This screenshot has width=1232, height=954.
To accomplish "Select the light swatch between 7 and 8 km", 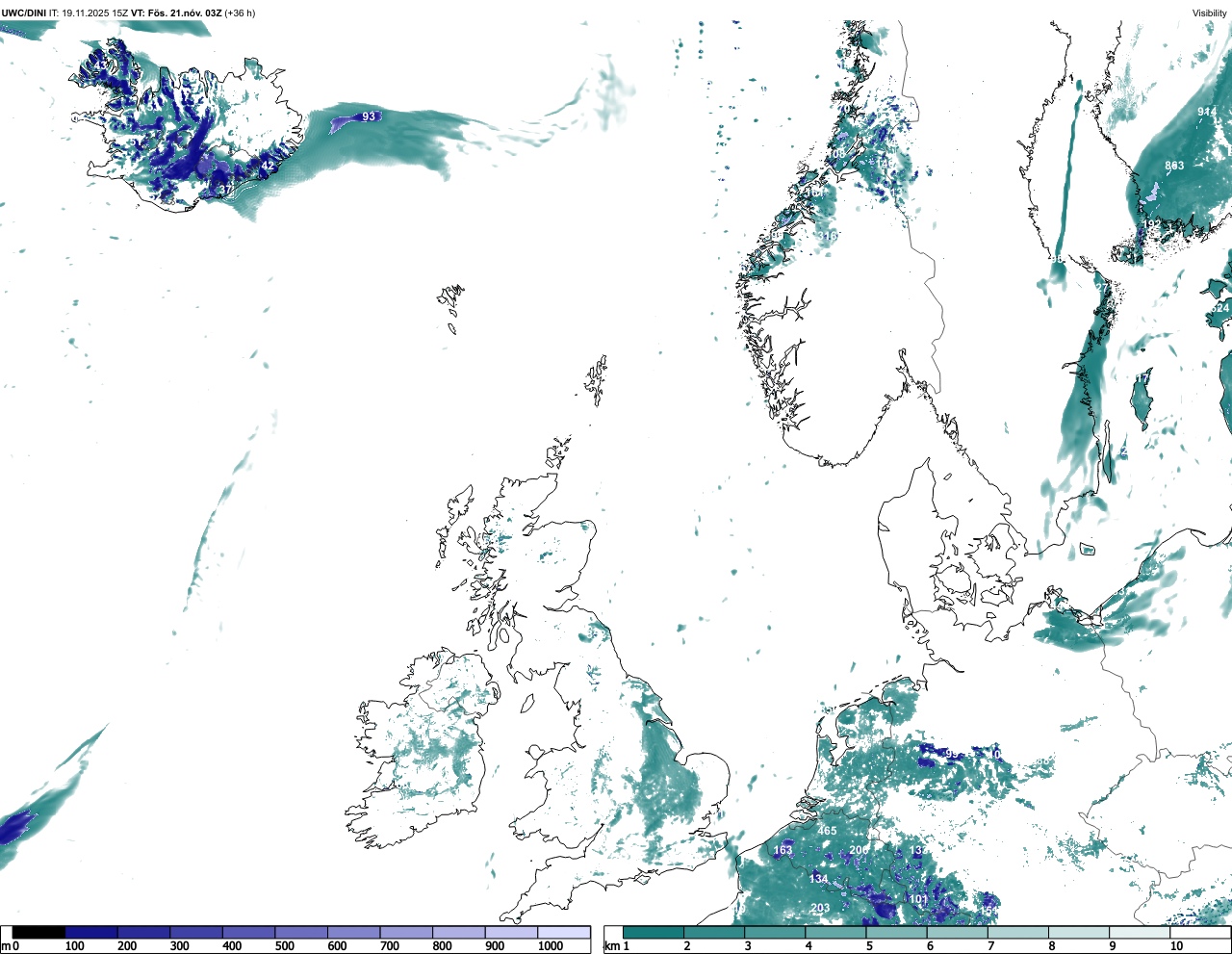I will pyautogui.click(x=1019, y=932).
